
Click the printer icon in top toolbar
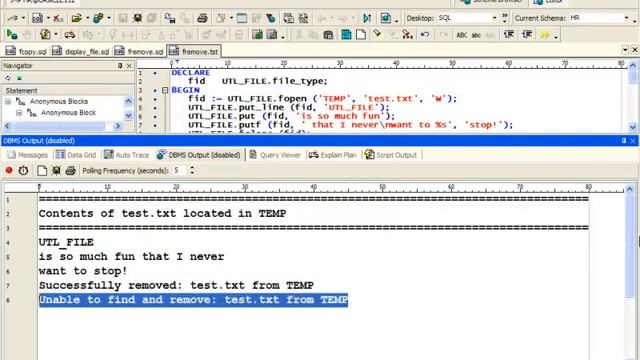[x=202, y=18]
